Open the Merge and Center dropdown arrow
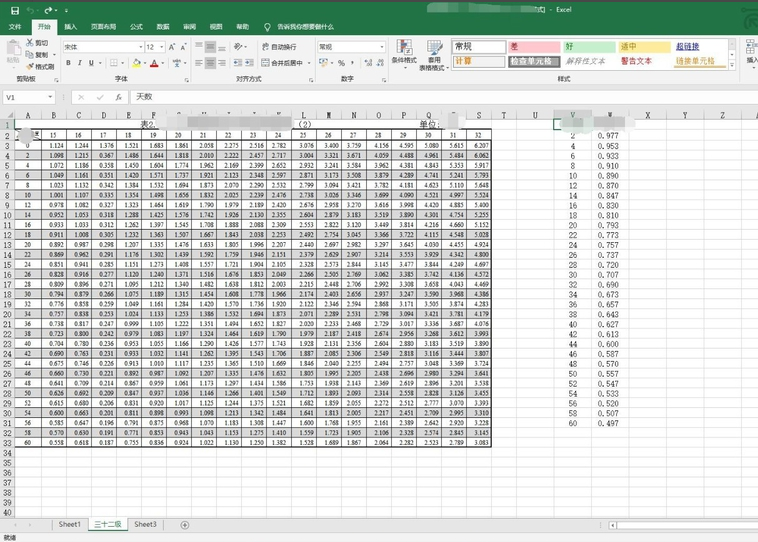This screenshot has width=758, height=542. click(309, 63)
